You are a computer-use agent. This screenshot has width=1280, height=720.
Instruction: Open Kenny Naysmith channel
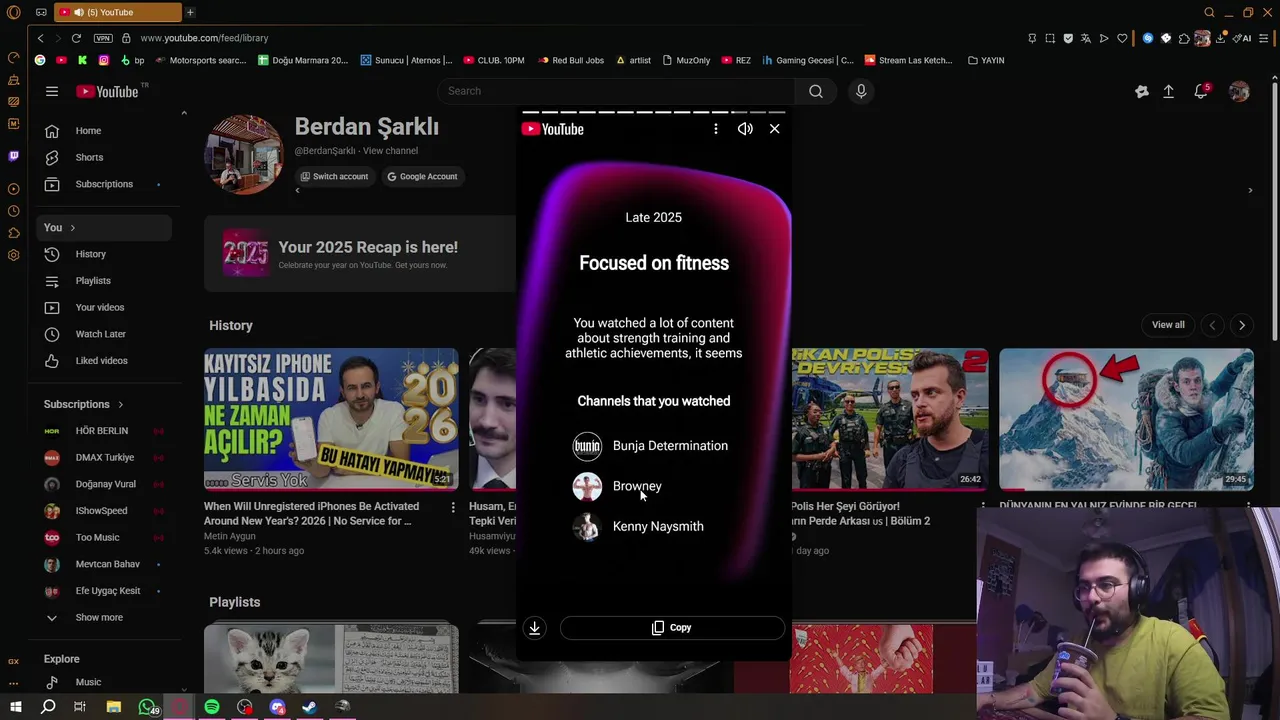[x=639, y=527]
